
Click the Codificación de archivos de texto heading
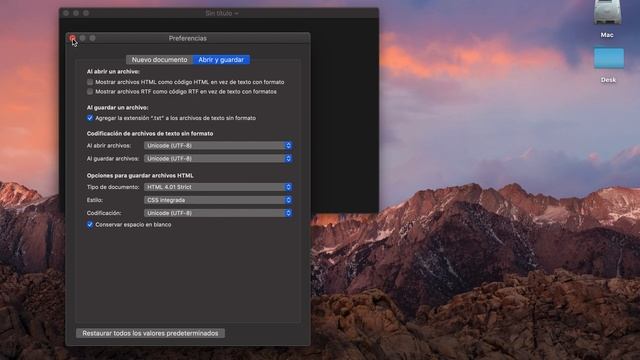(150, 133)
